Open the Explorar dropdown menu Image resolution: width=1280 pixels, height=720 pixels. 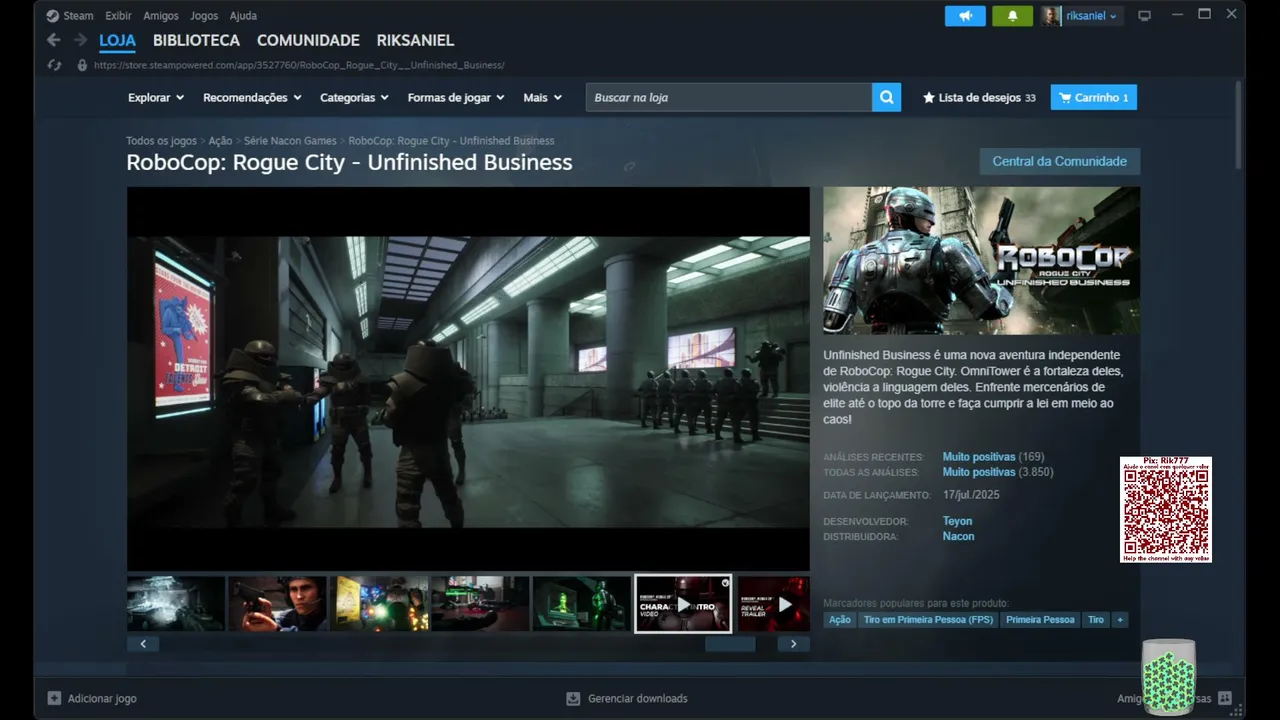click(156, 97)
